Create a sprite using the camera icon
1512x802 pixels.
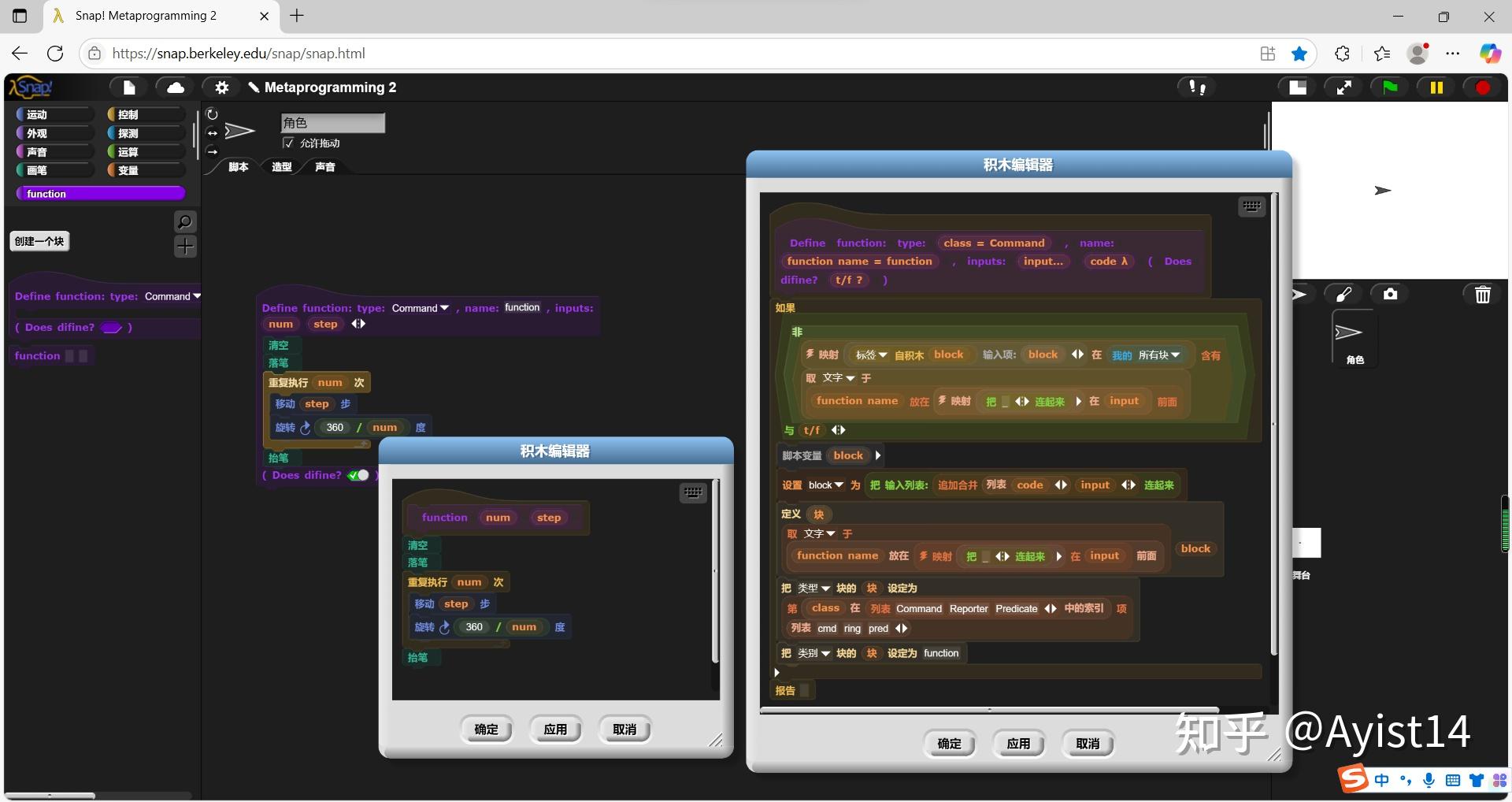1389,293
